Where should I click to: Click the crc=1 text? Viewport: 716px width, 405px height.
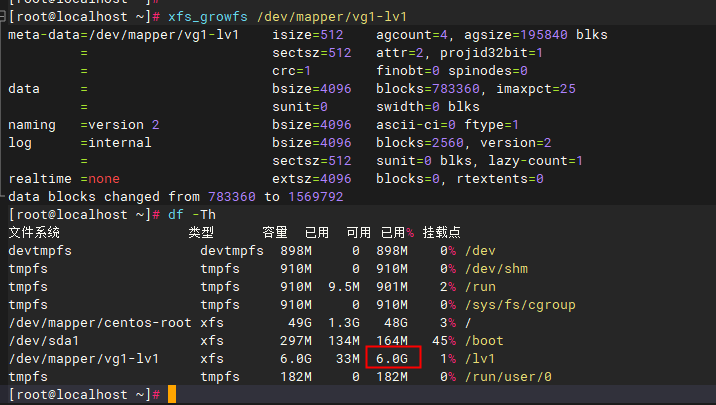(292, 71)
